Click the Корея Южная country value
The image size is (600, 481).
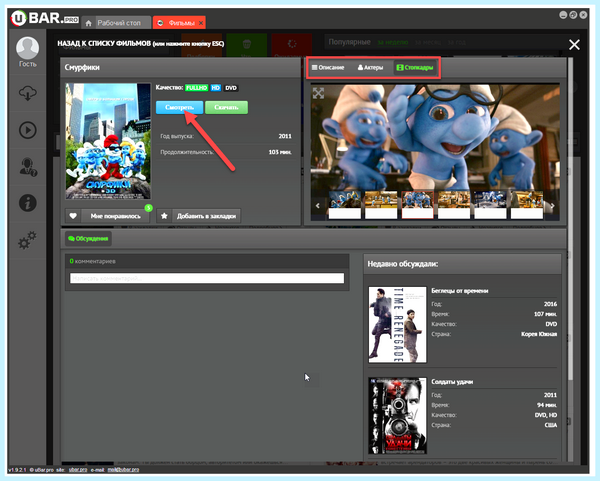click(539, 334)
